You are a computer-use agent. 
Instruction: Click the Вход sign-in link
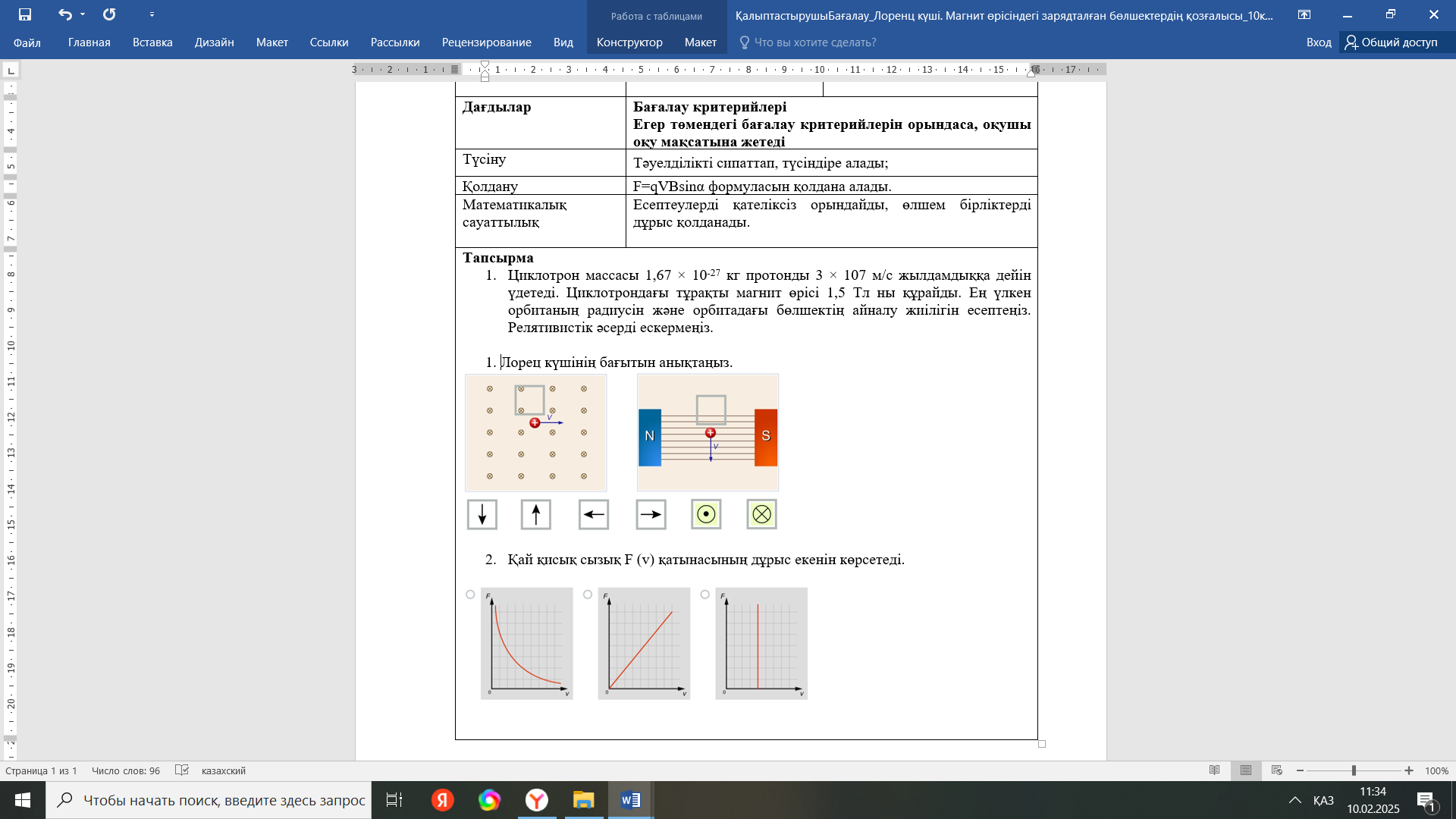click(1319, 42)
